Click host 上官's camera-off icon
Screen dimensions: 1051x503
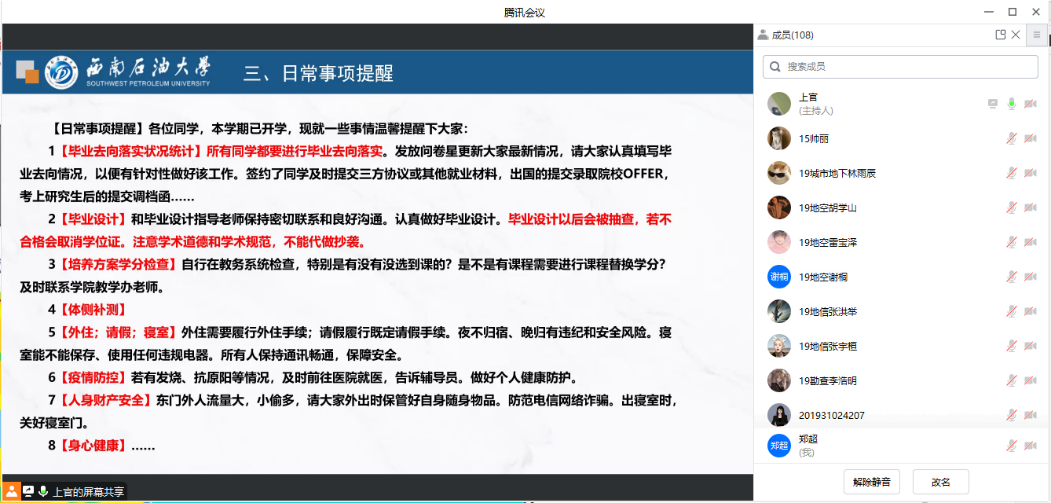pyautogui.click(x=1030, y=104)
